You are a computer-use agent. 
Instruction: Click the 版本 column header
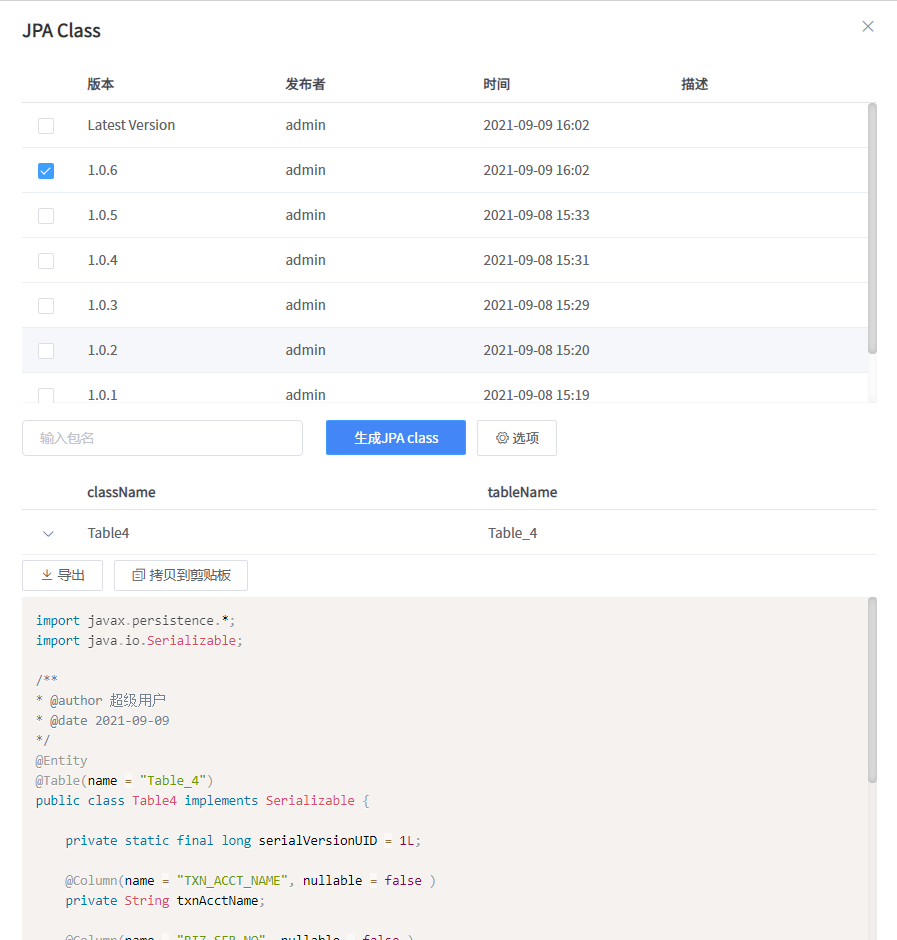[x=101, y=84]
